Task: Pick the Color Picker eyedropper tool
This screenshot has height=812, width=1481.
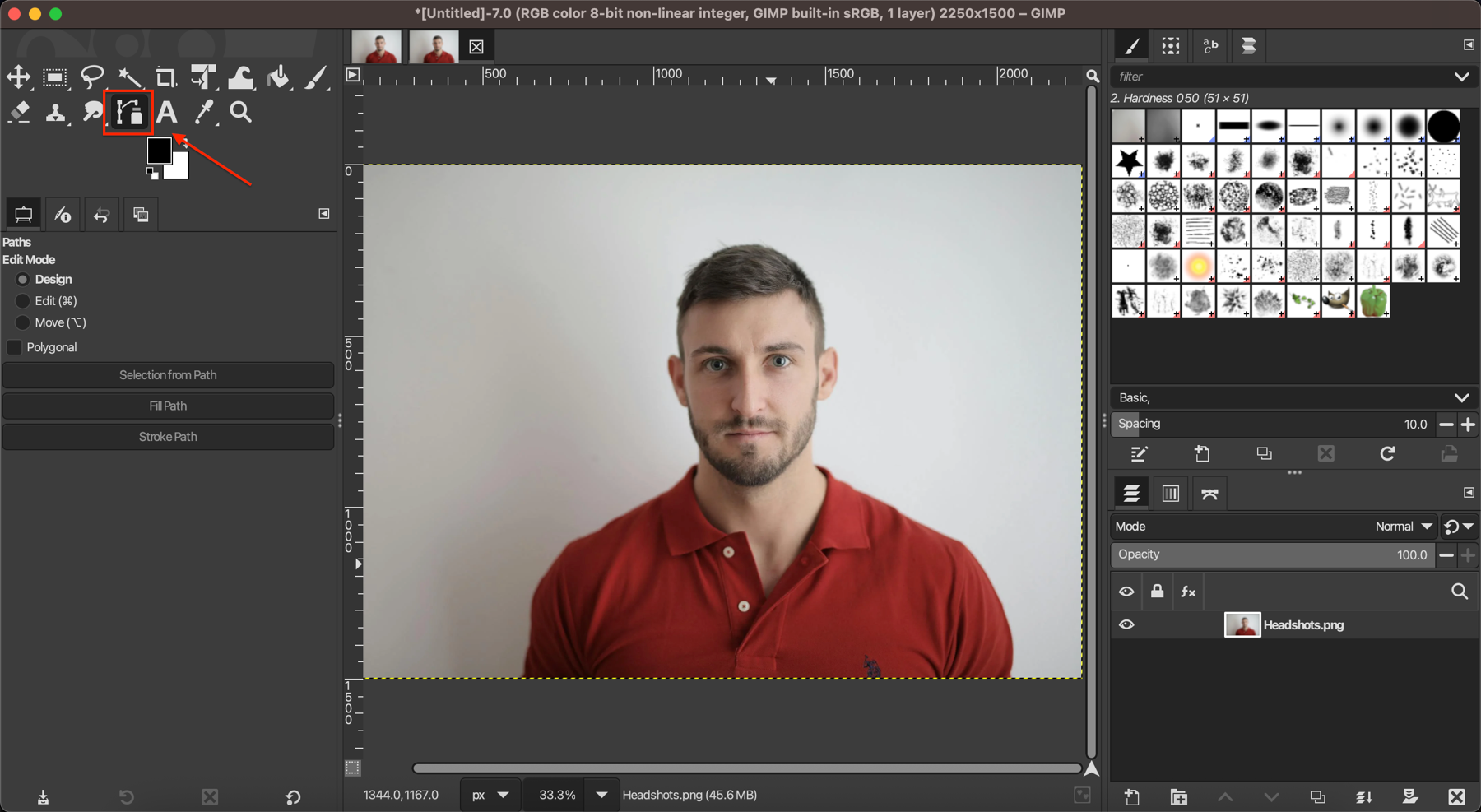Action: click(x=203, y=112)
